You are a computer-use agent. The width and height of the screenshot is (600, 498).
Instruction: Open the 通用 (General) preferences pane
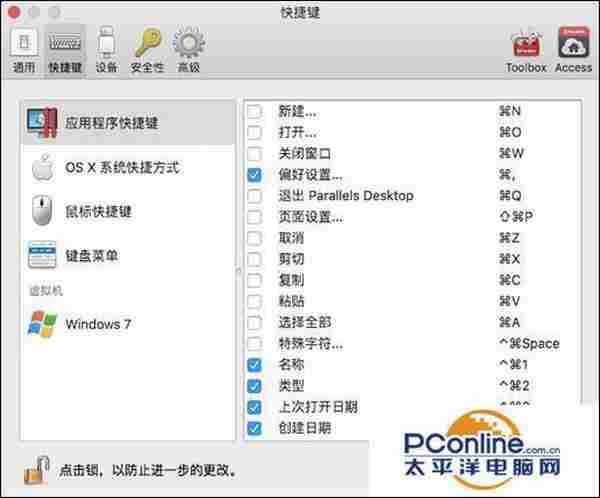pos(25,50)
